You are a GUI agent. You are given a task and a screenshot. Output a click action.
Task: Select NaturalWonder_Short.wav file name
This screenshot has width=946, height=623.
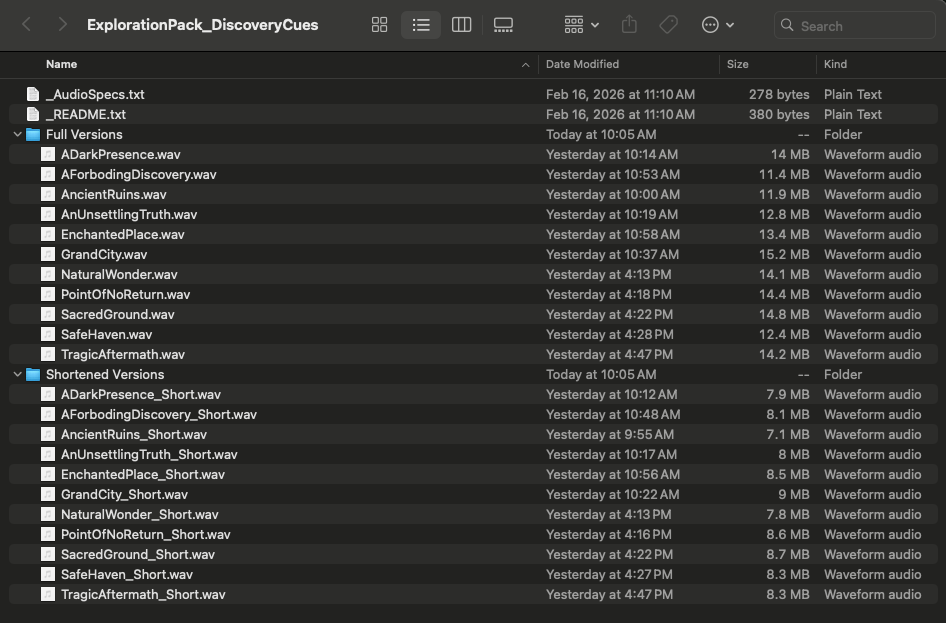tap(139, 514)
